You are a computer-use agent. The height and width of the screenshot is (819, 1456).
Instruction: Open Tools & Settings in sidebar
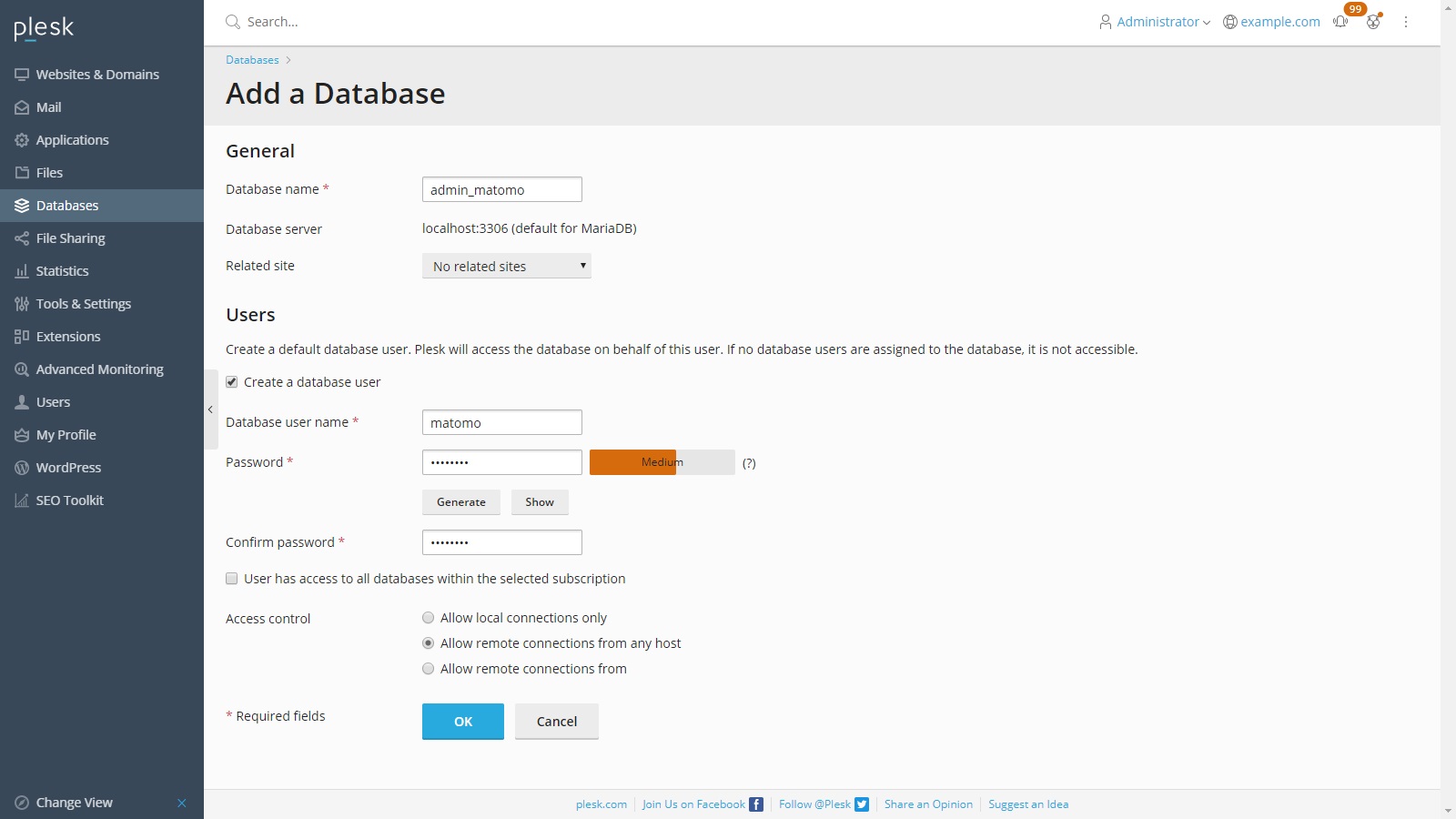pos(83,304)
